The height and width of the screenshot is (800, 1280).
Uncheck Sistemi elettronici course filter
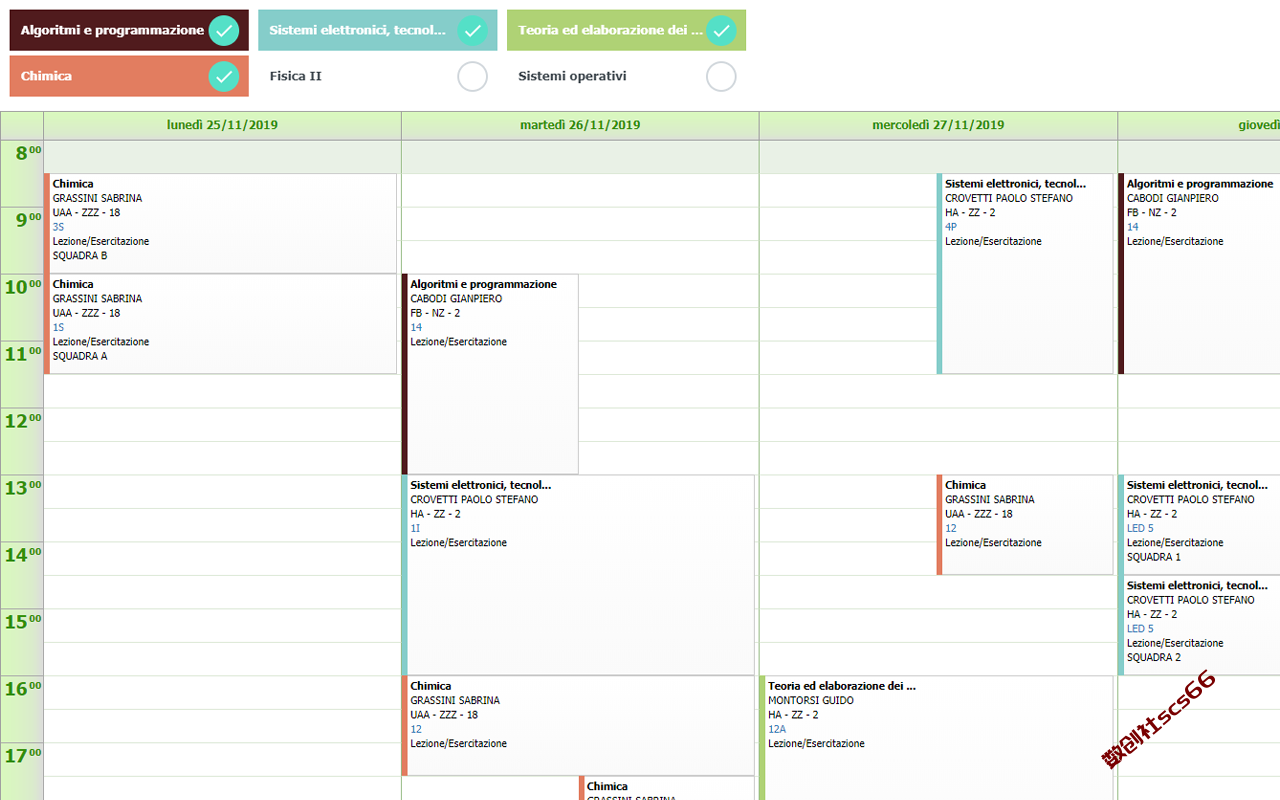[472, 31]
